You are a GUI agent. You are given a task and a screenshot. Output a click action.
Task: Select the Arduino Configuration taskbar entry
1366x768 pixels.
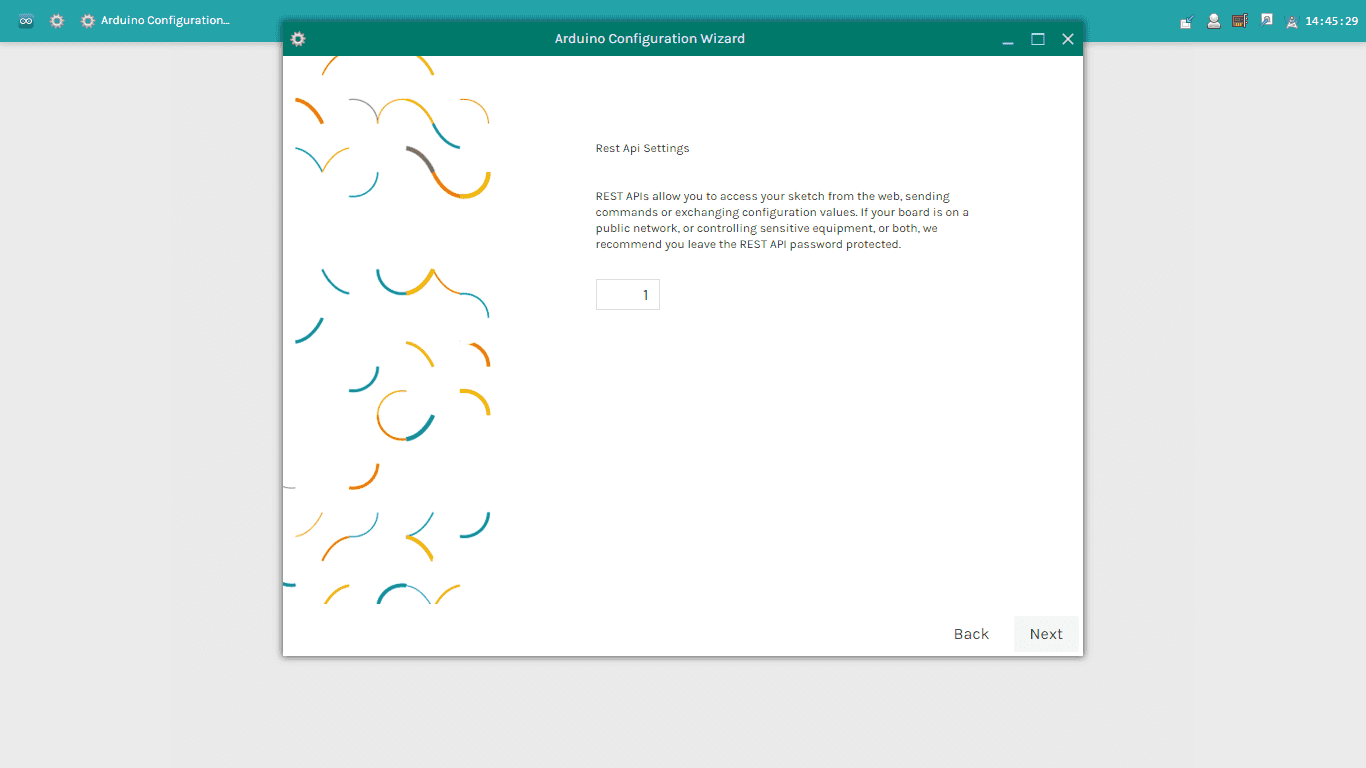click(x=155, y=20)
